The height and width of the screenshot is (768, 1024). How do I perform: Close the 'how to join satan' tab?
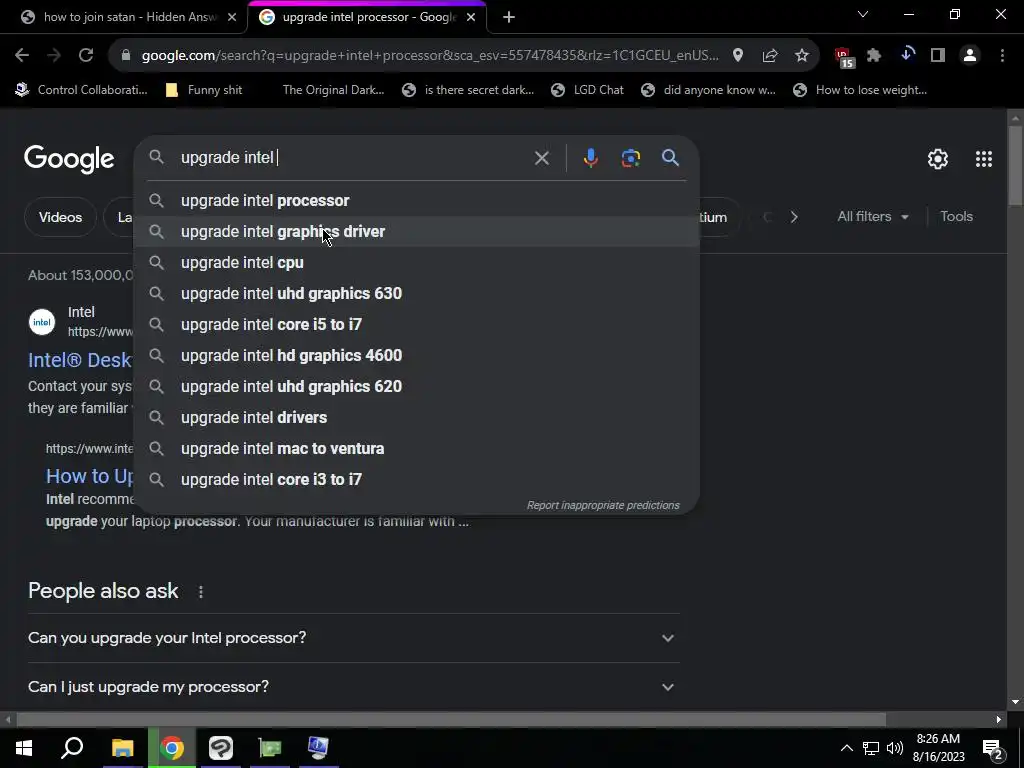(x=232, y=18)
